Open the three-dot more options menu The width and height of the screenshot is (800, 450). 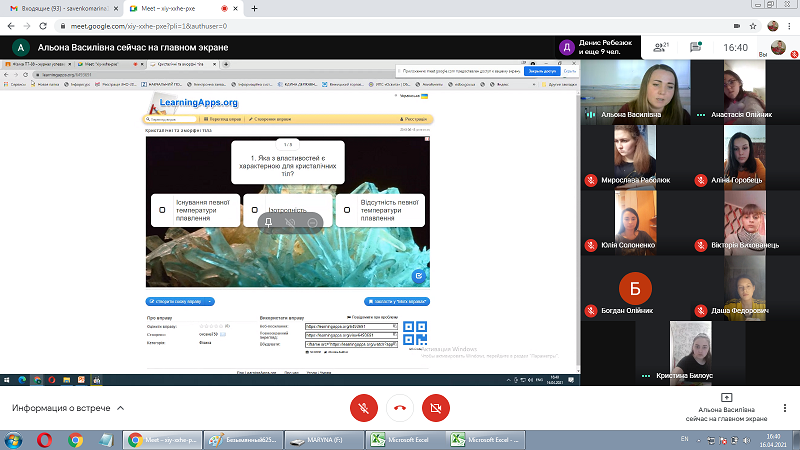(785, 408)
